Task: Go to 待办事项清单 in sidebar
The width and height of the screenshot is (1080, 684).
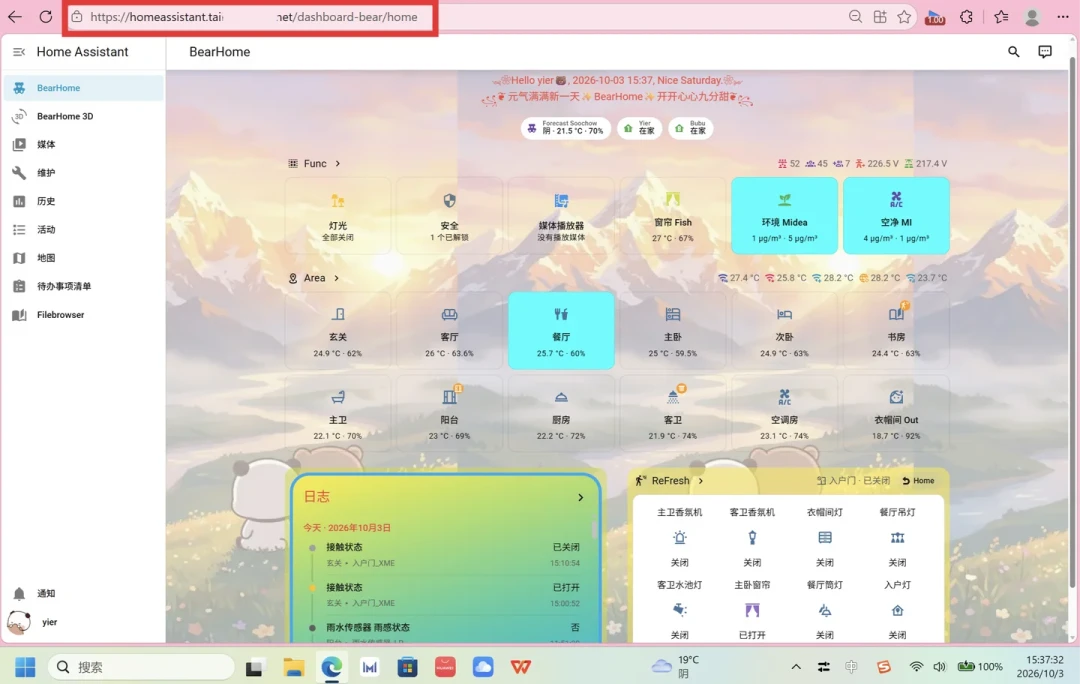Action: 83,286
